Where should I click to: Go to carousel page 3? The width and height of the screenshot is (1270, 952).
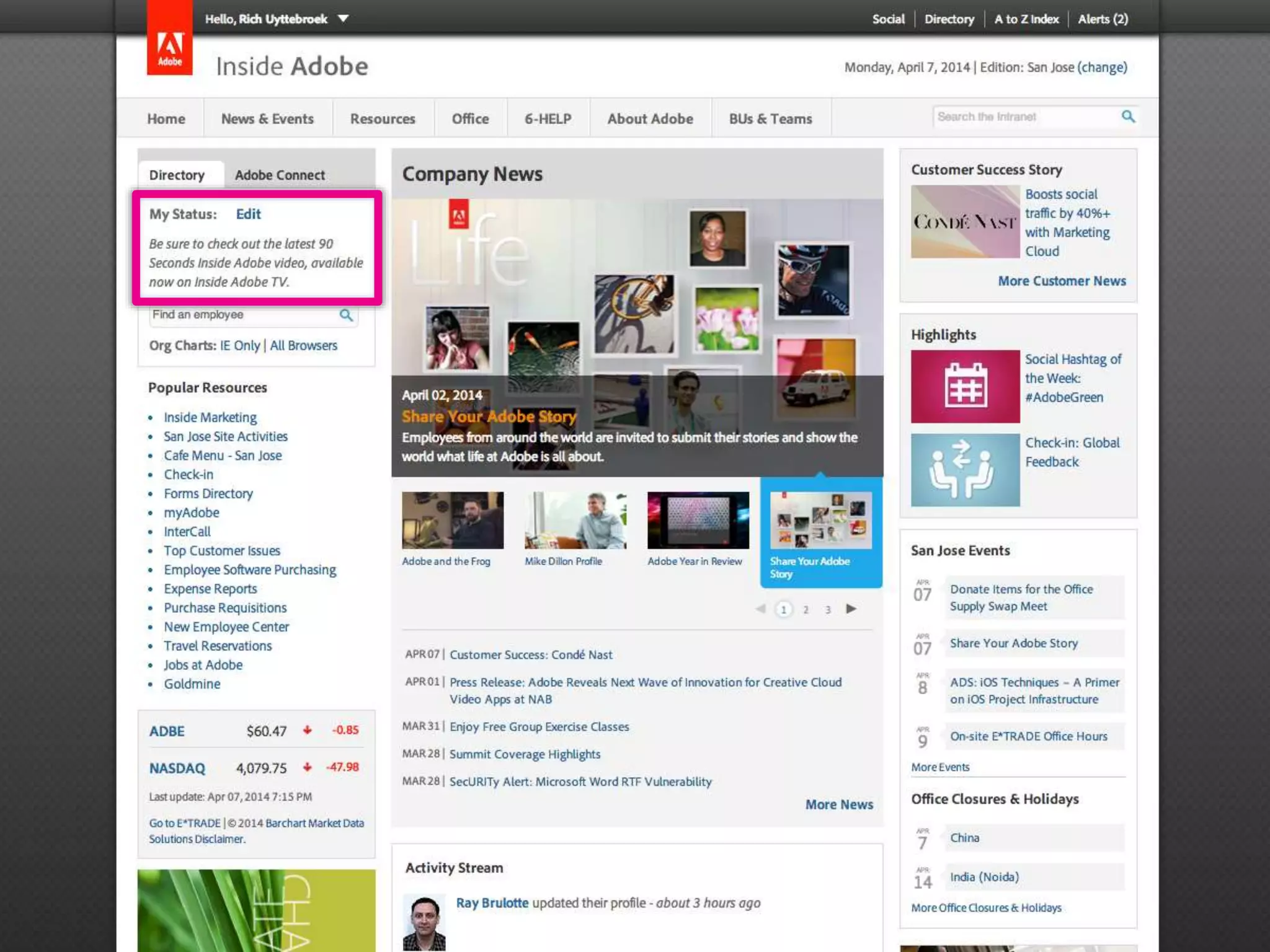[x=828, y=609]
